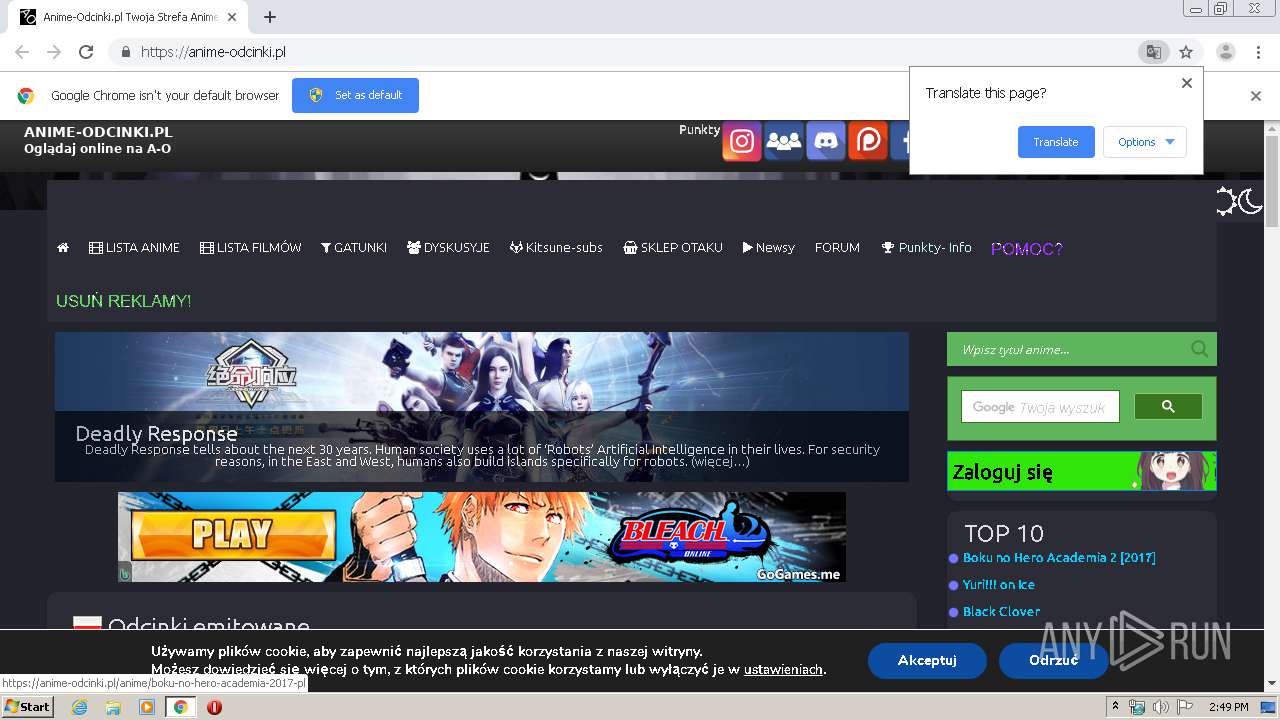Open File Explorer from taskbar

click(x=113, y=707)
